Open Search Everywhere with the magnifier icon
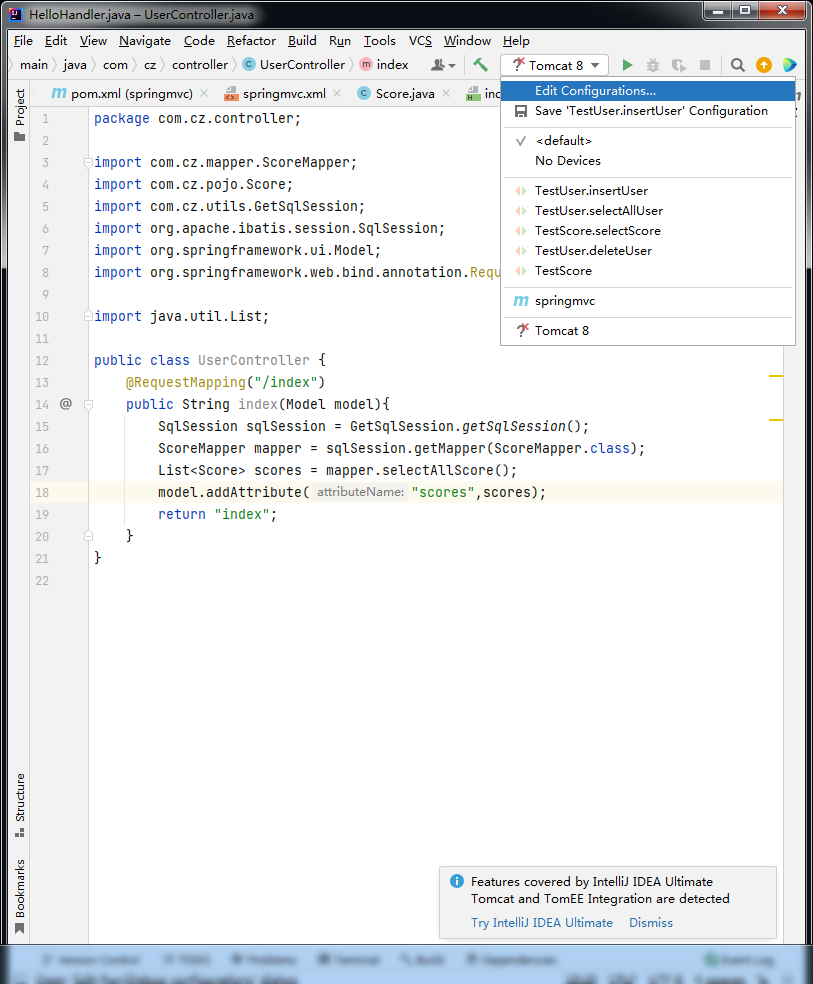The width and height of the screenshot is (813, 984). coord(736,64)
